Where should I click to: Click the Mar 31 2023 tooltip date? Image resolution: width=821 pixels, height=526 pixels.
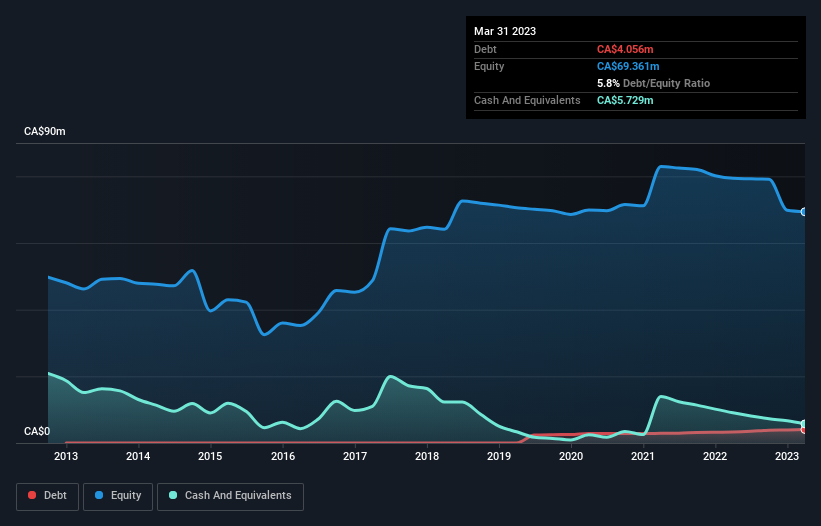coord(505,31)
